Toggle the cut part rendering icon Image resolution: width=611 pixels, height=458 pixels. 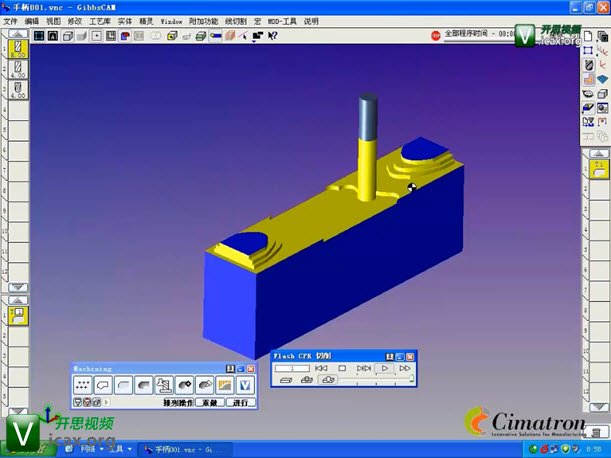tap(588, 108)
